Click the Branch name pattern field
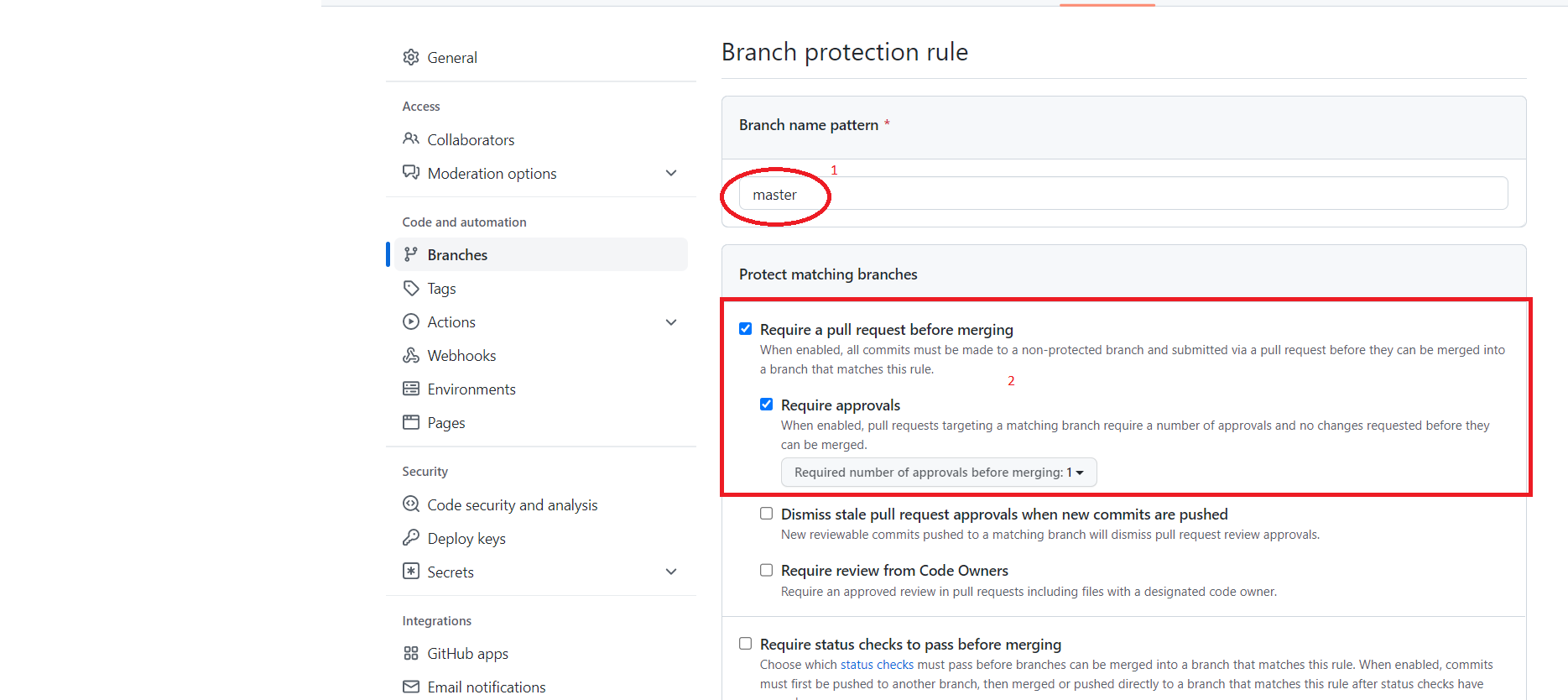 coord(1123,194)
